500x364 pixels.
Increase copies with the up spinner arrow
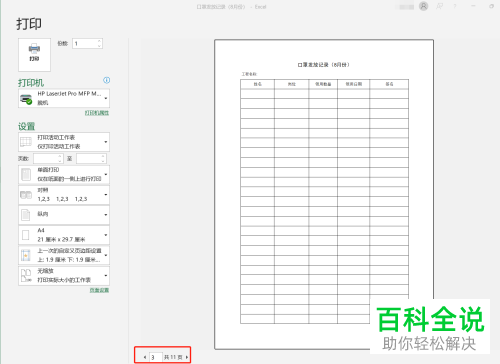(x=99, y=41)
